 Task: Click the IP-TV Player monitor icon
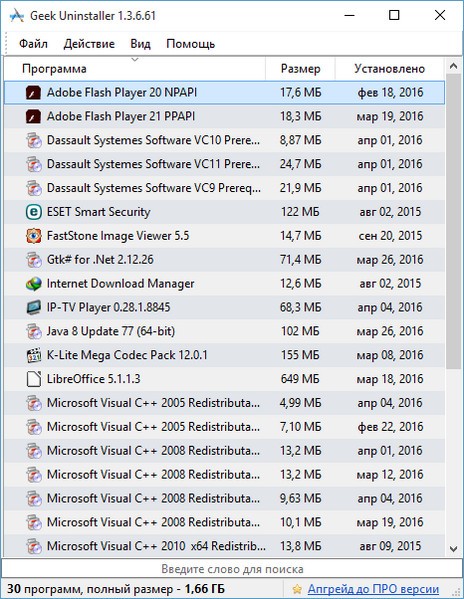coord(33,308)
